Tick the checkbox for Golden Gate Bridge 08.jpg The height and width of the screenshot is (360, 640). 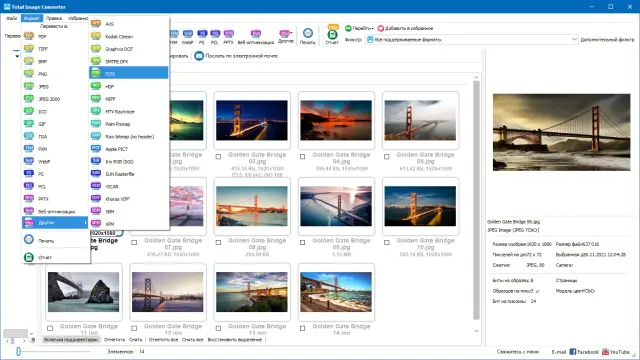(x=218, y=242)
